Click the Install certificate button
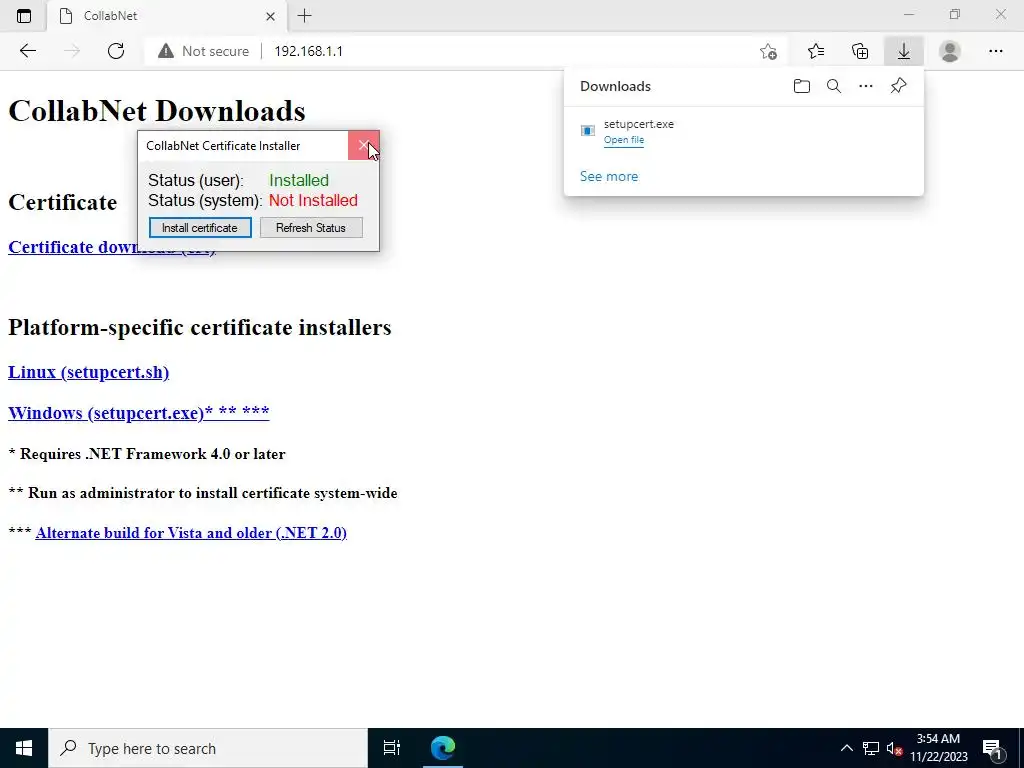Screen dimensions: 1024x768 (x=200, y=228)
